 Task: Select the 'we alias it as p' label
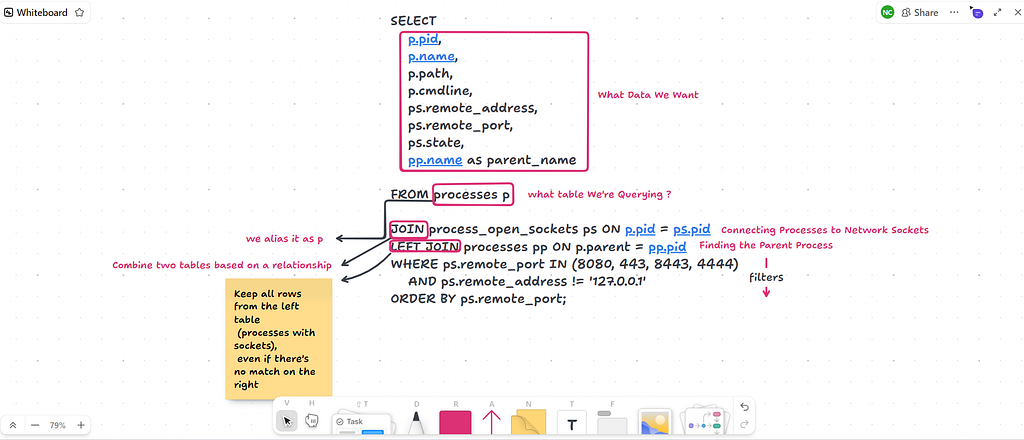(285, 239)
